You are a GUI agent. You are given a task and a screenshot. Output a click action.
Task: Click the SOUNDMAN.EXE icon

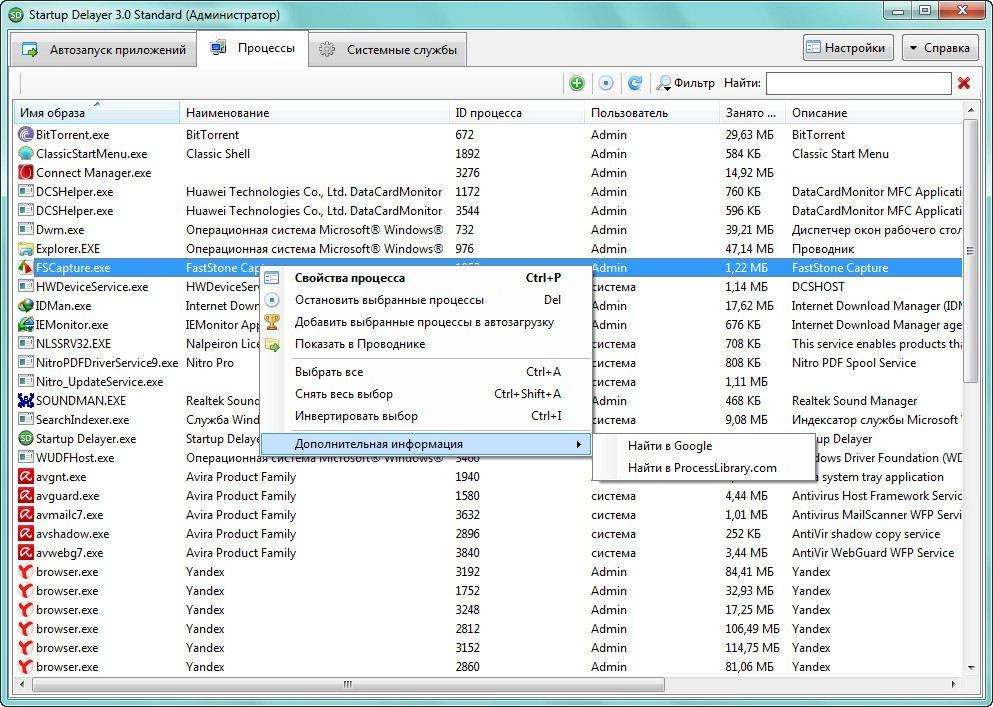click(25, 400)
